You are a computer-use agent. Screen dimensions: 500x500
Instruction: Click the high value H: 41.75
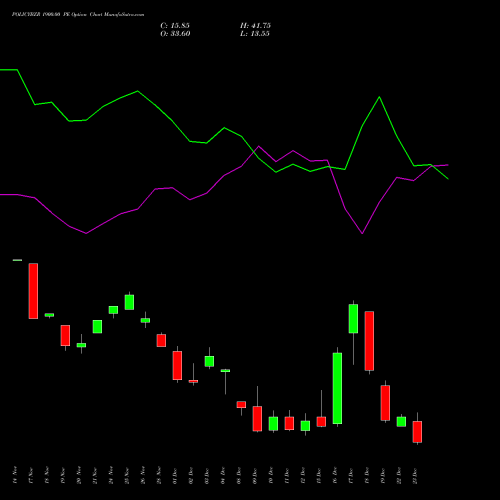(255, 26)
